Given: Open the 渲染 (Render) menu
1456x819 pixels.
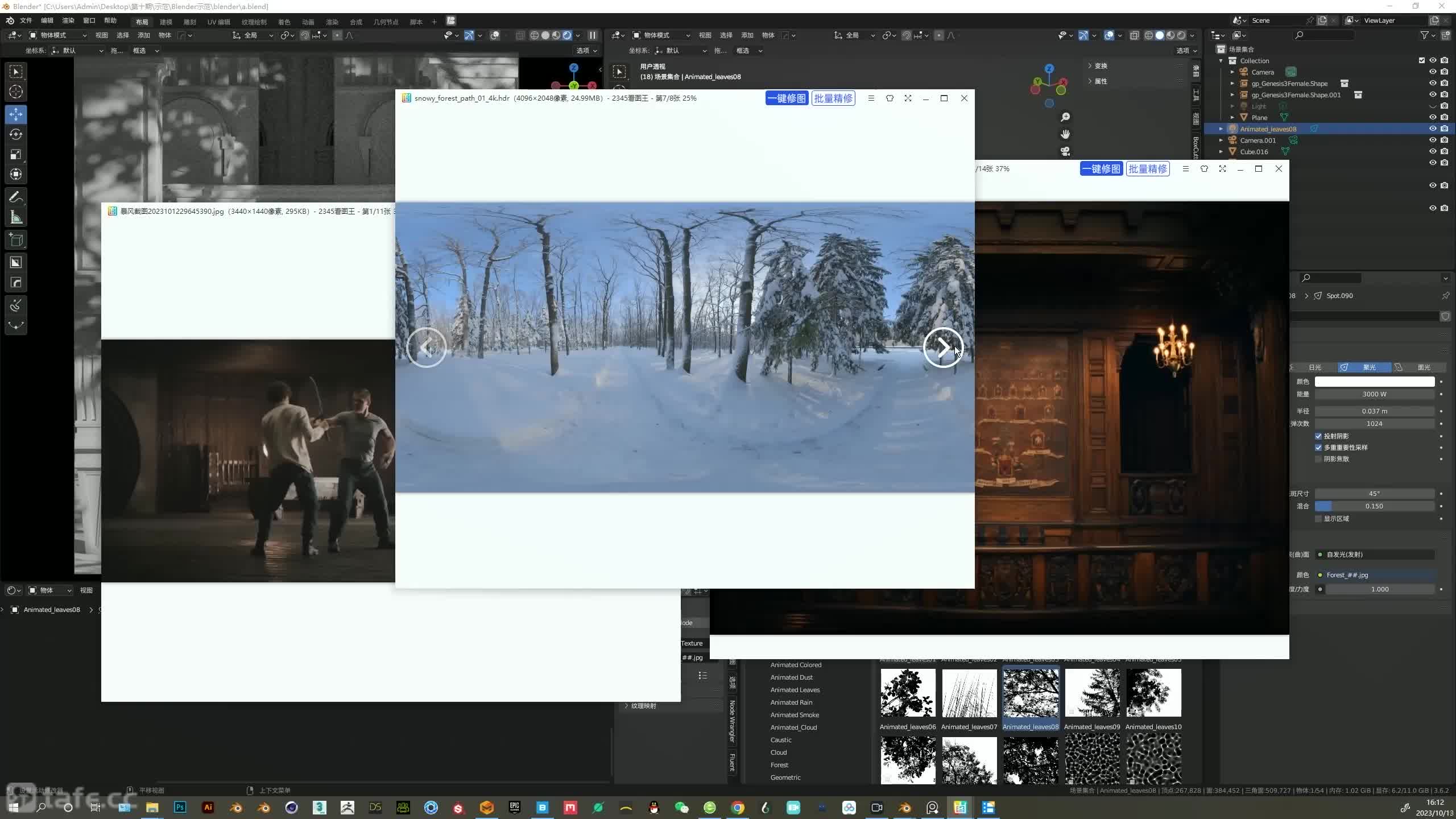Looking at the screenshot, I should click(68, 20).
